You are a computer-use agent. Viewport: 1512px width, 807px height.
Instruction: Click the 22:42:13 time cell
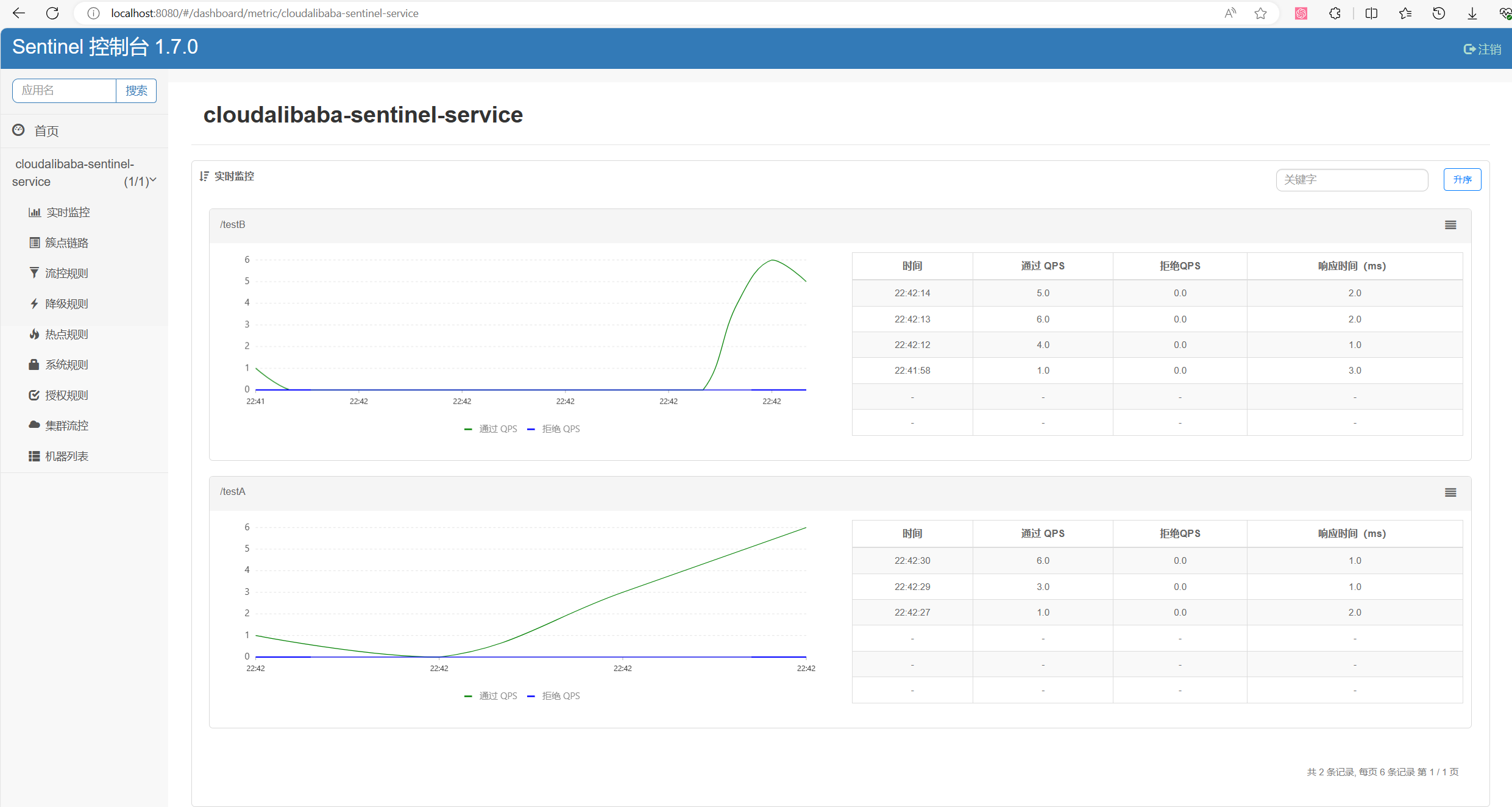pyautogui.click(x=912, y=319)
